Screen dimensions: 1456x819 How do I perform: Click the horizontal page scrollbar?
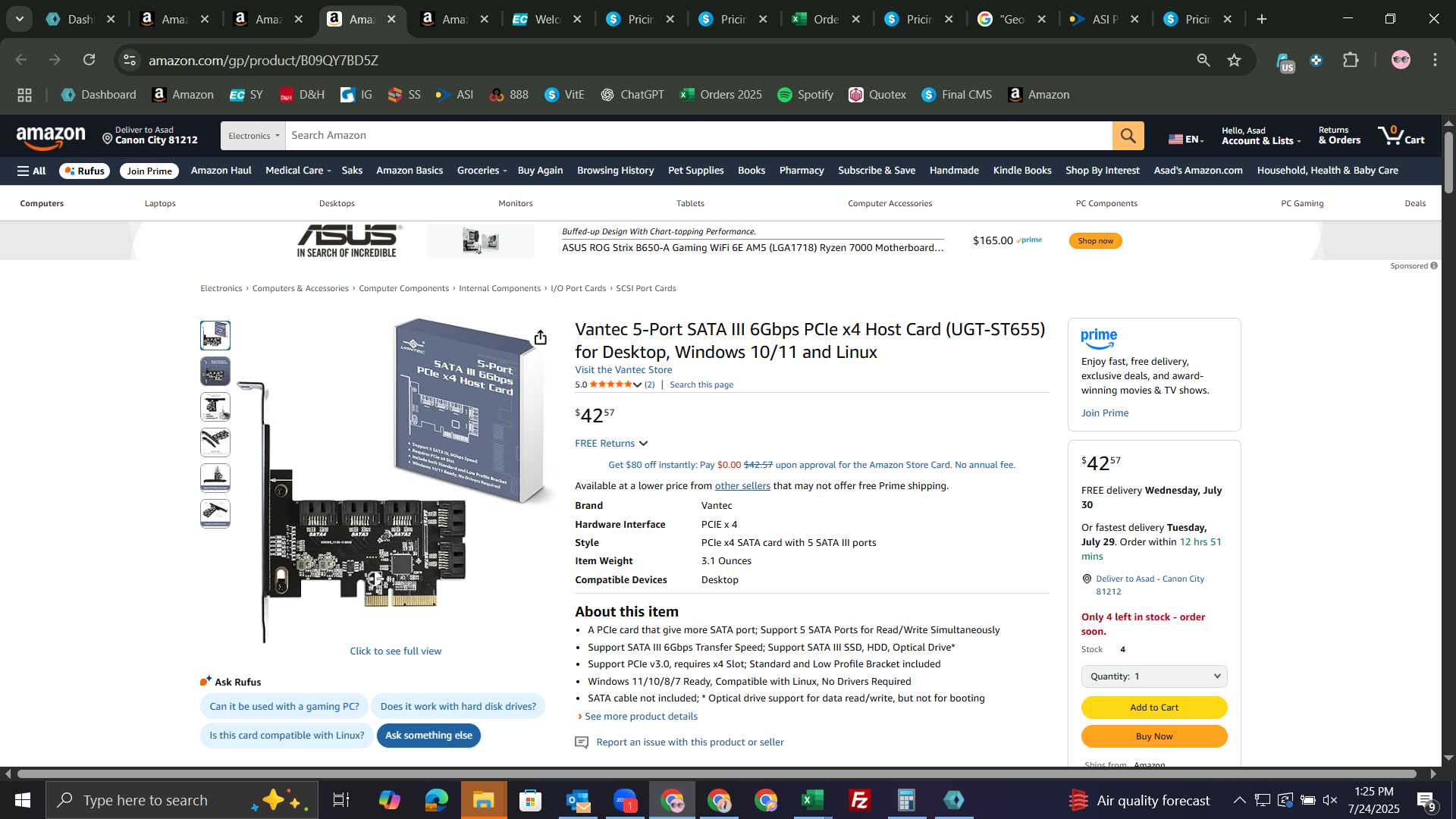[717, 774]
